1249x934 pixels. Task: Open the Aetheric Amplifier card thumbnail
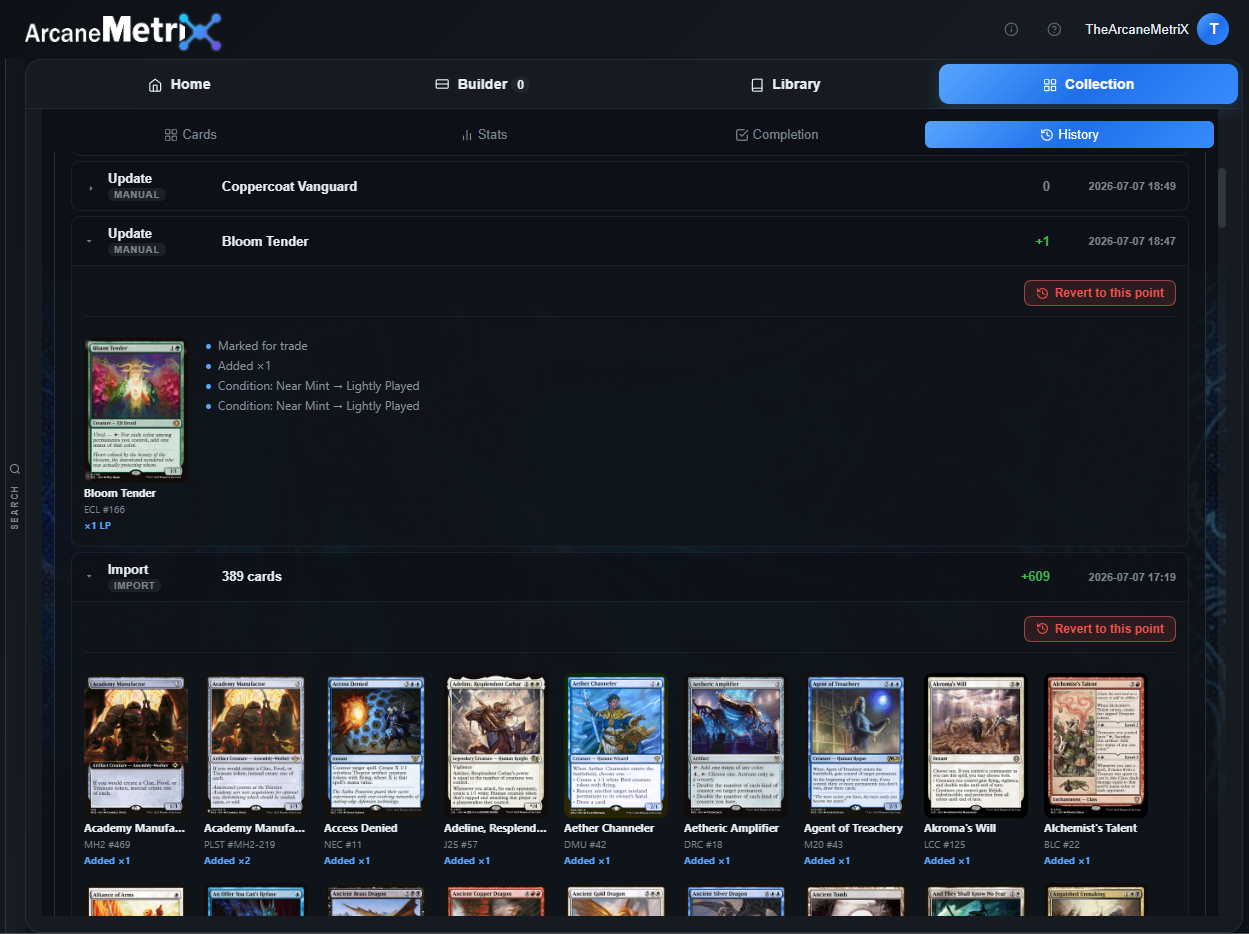click(735, 745)
